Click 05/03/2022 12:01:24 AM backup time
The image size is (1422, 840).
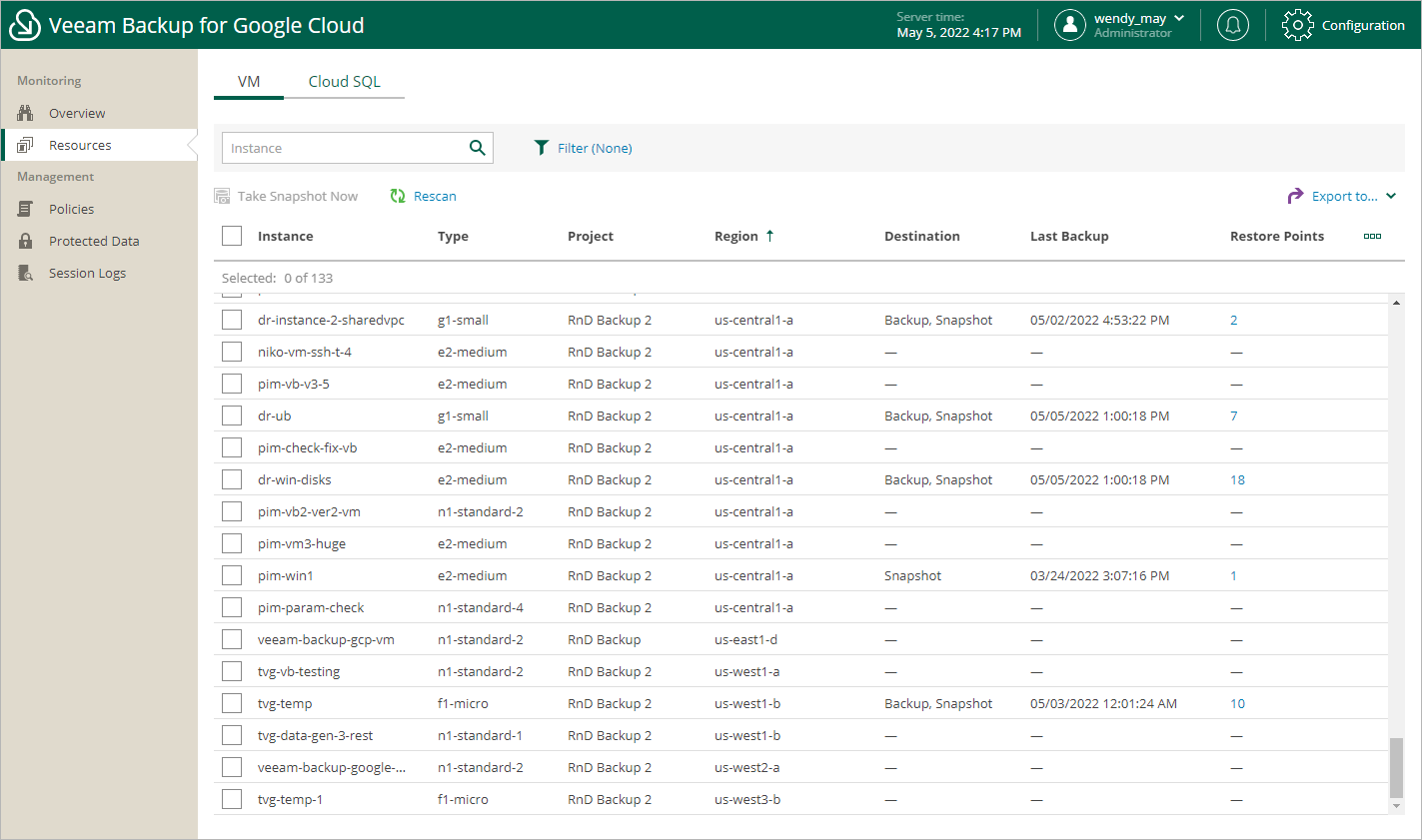(1103, 703)
